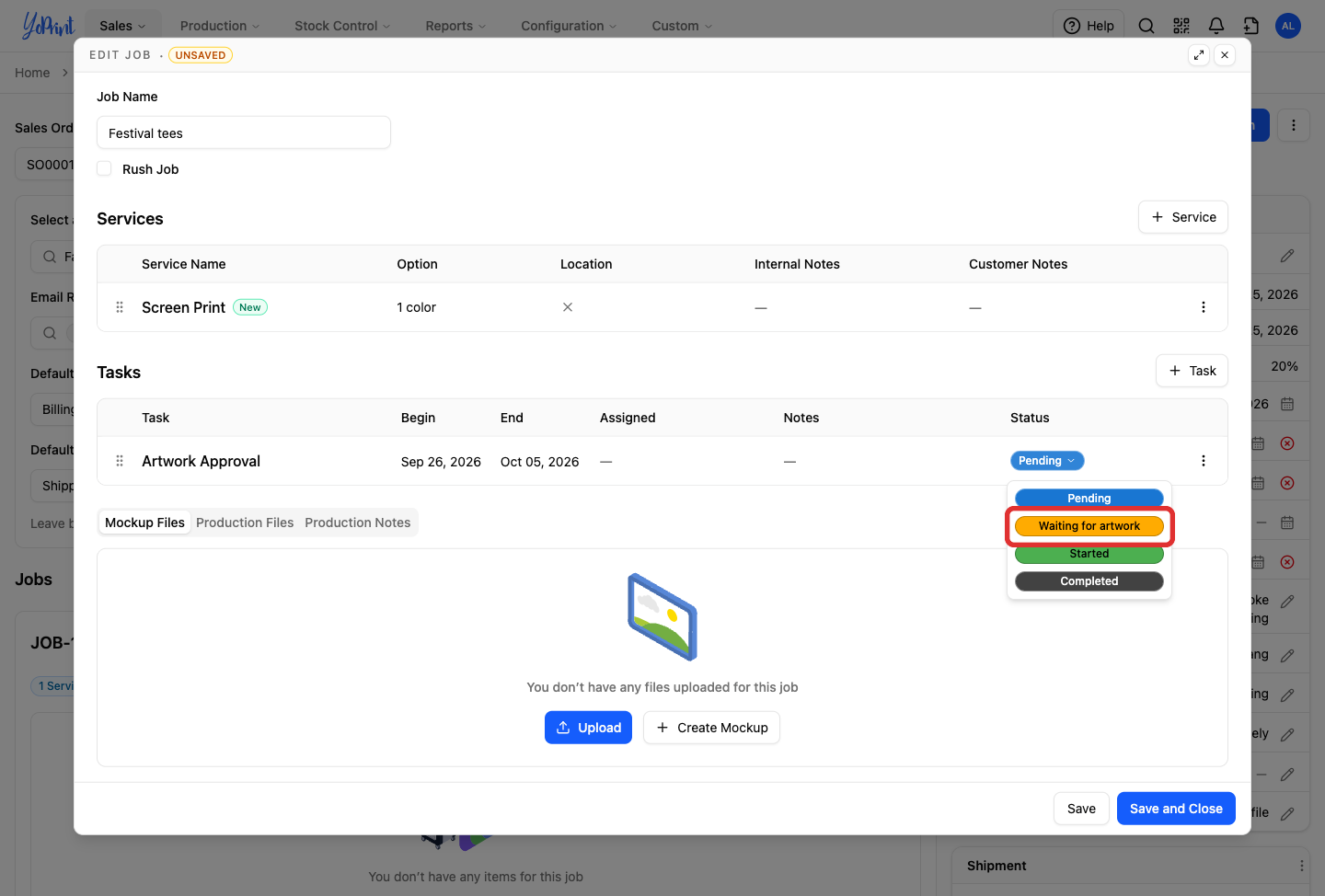This screenshot has width=1325, height=896.
Task: Click the add Service button
Action: pyautogui.click(x=1183, y=217)
